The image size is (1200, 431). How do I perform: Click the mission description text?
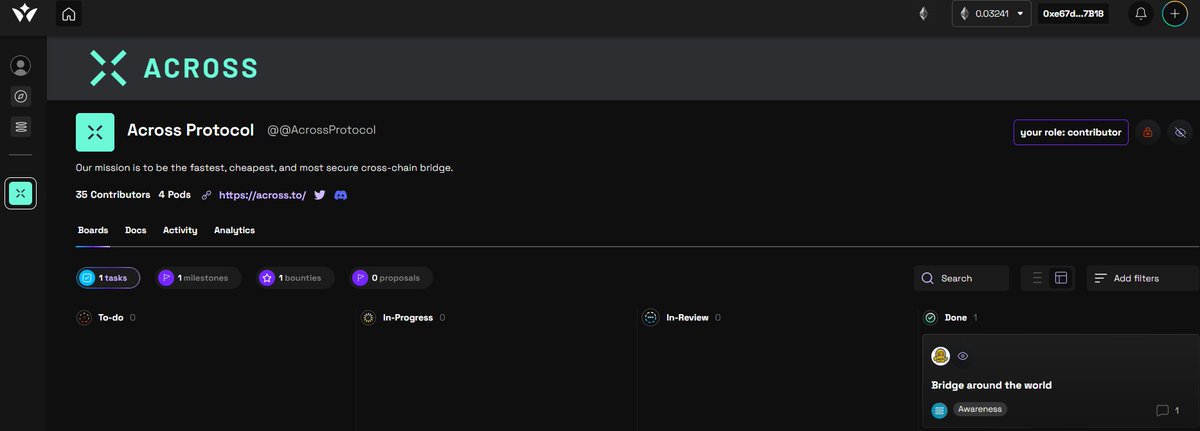click(264, 167)
